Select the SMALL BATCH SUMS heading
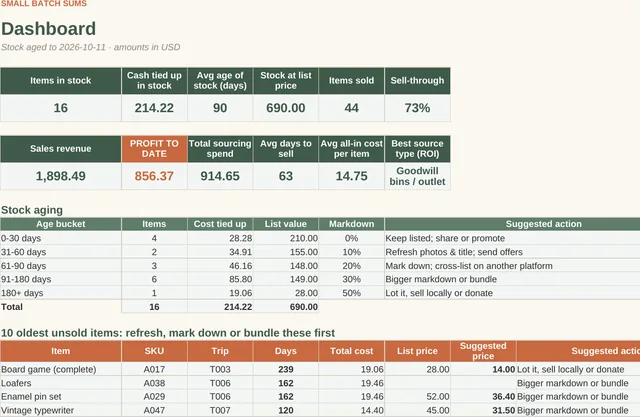The width and height of the screenshot is (640, 417). [44, 4]
